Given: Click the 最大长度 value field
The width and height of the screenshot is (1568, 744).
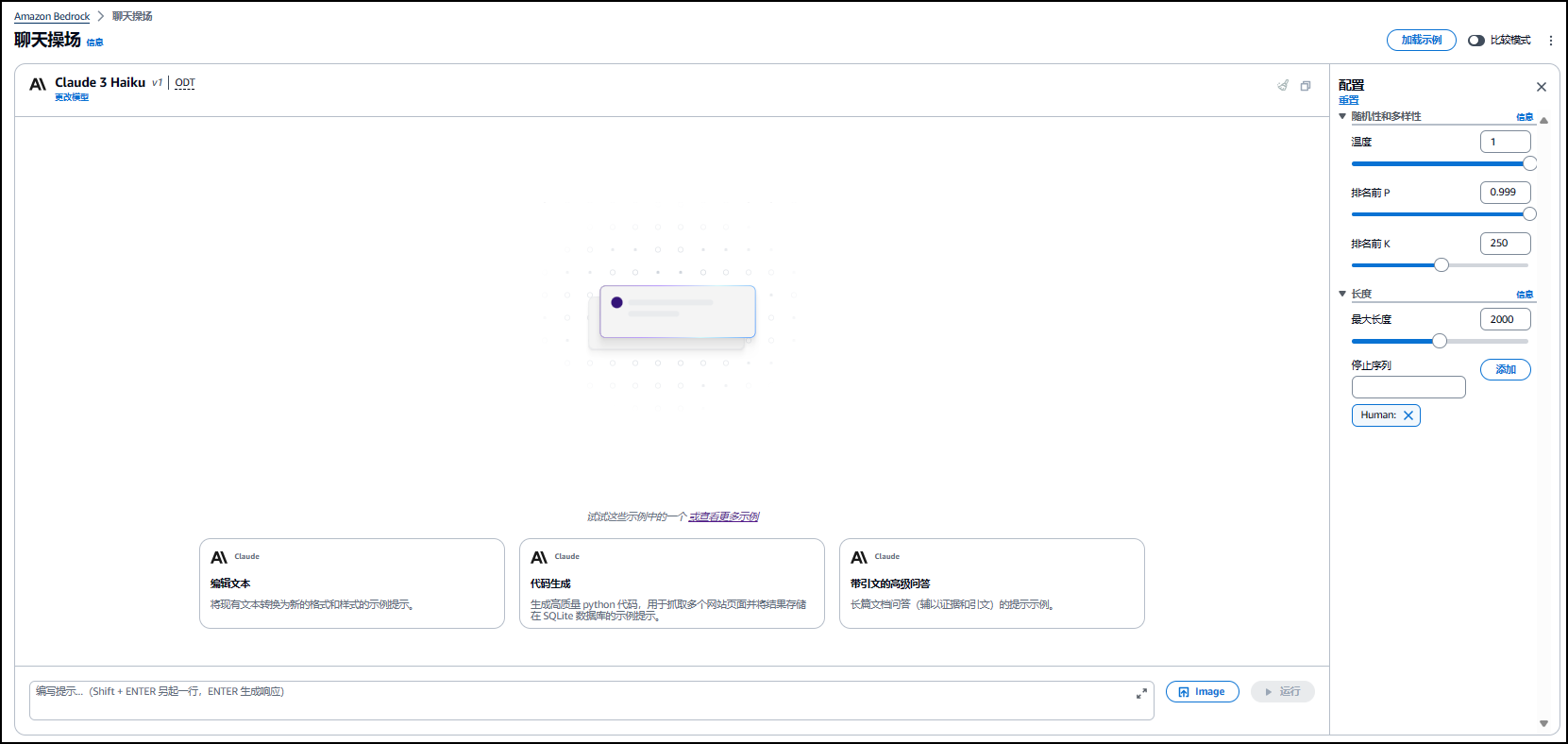Looking at the screenshot, I should 1506,319.
